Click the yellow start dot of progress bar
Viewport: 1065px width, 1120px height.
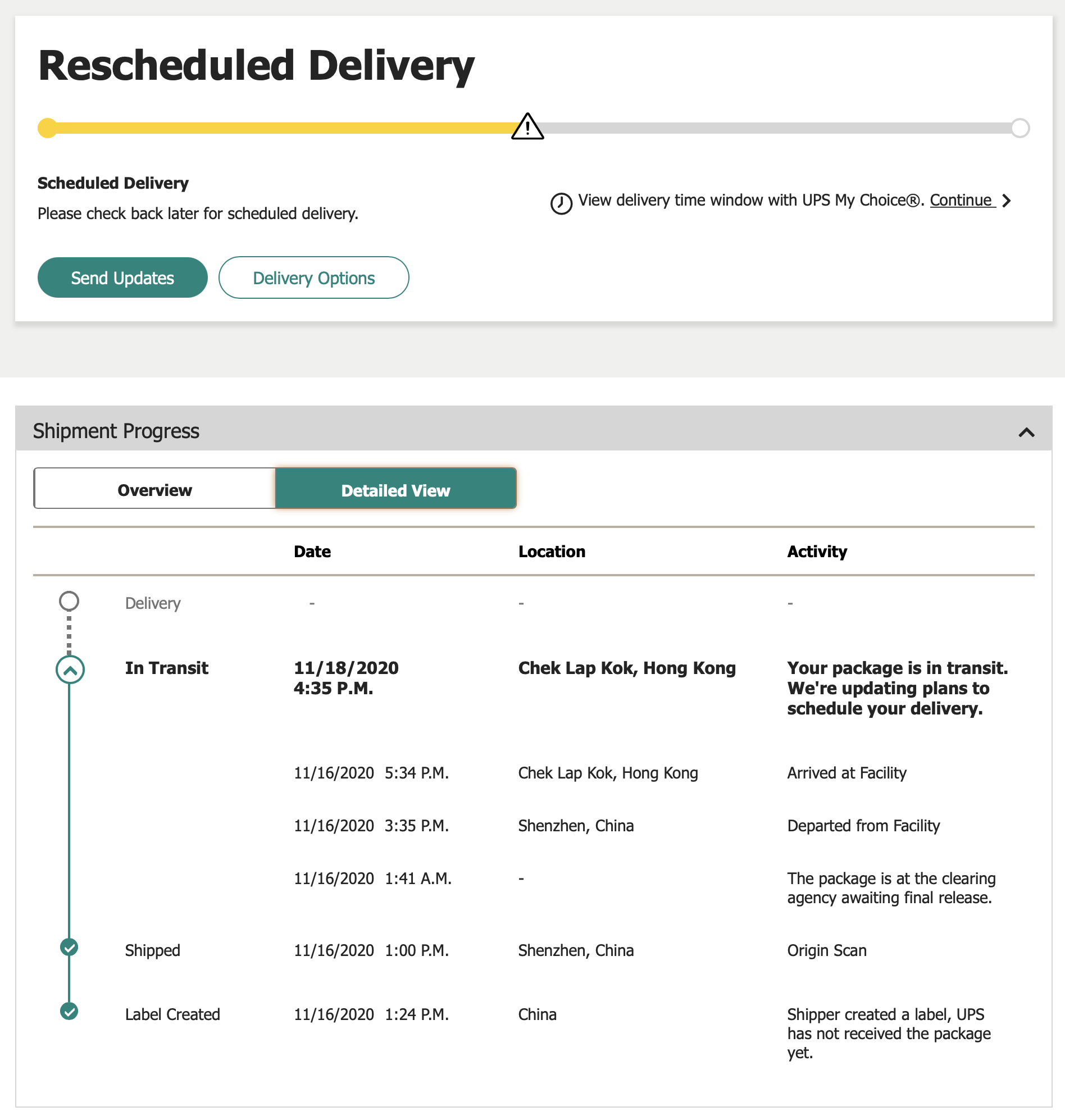click(48, 128)
